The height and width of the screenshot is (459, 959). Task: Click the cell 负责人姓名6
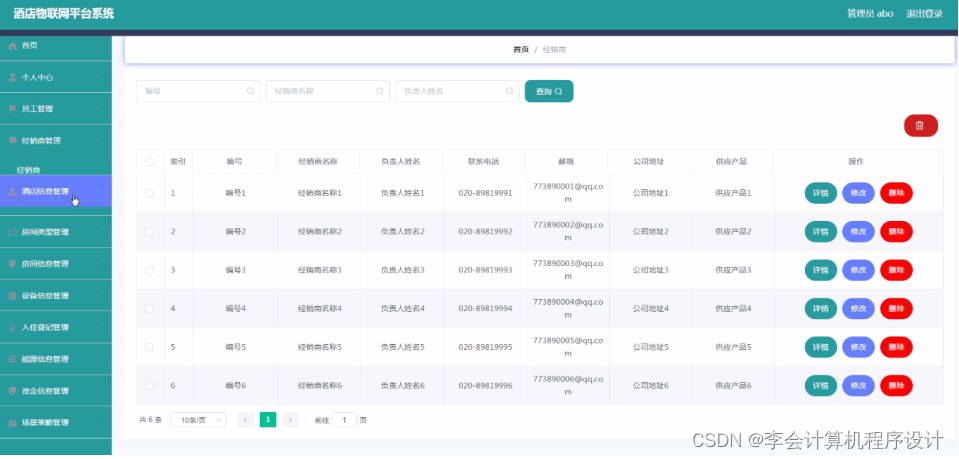point(402,386)
